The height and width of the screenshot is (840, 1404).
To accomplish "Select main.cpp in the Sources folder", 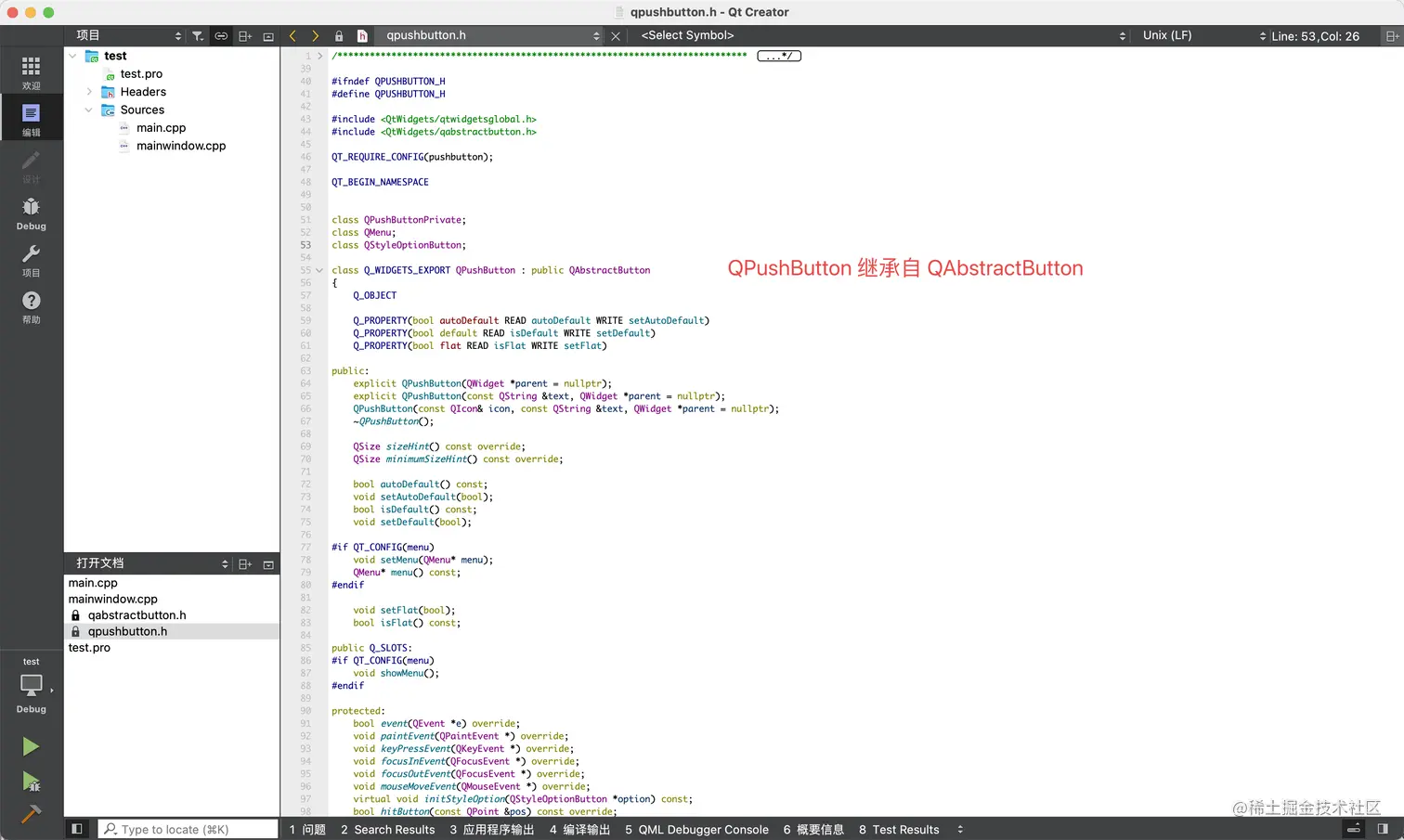I will click(x=161, y=128).
